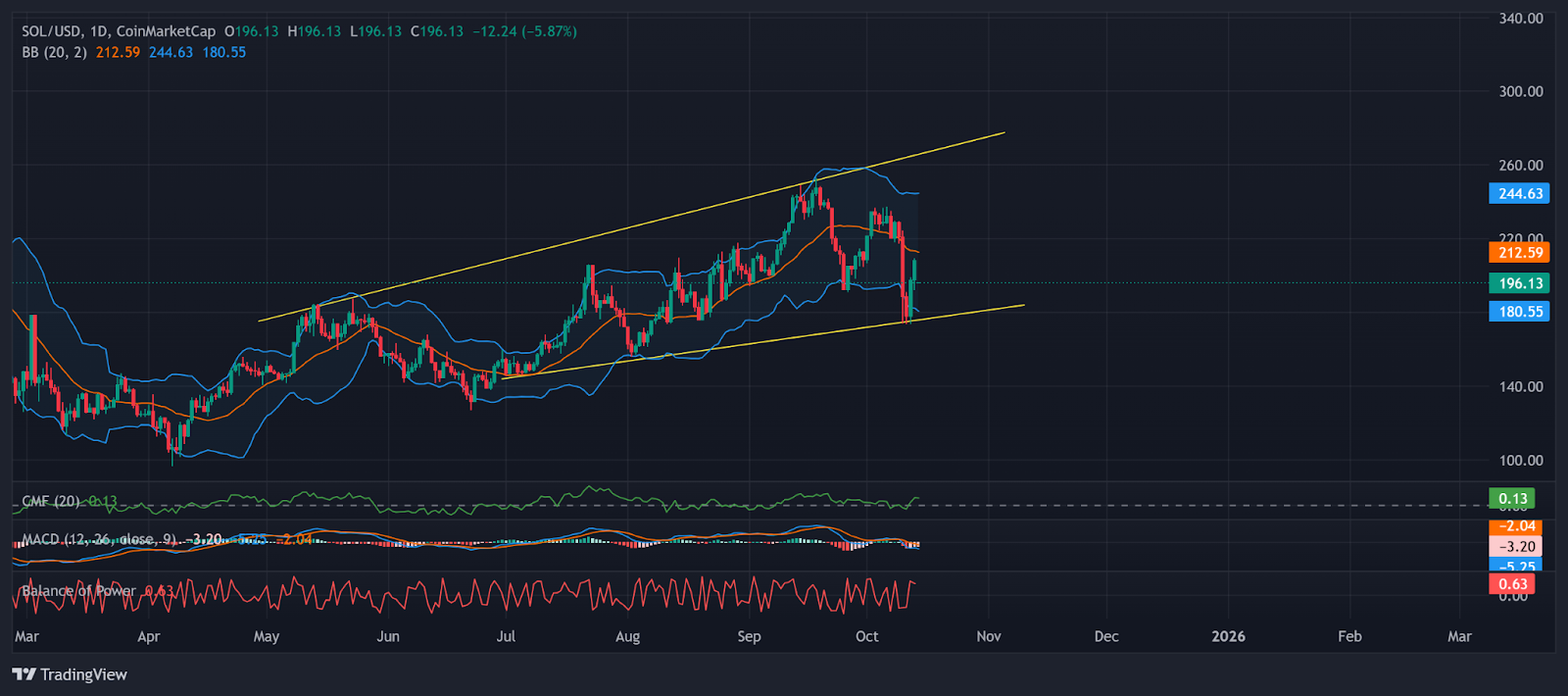Click the Jul label on time axis
Image resolution: width=1568 pixels, height=696 pixels.
(506, 636)
